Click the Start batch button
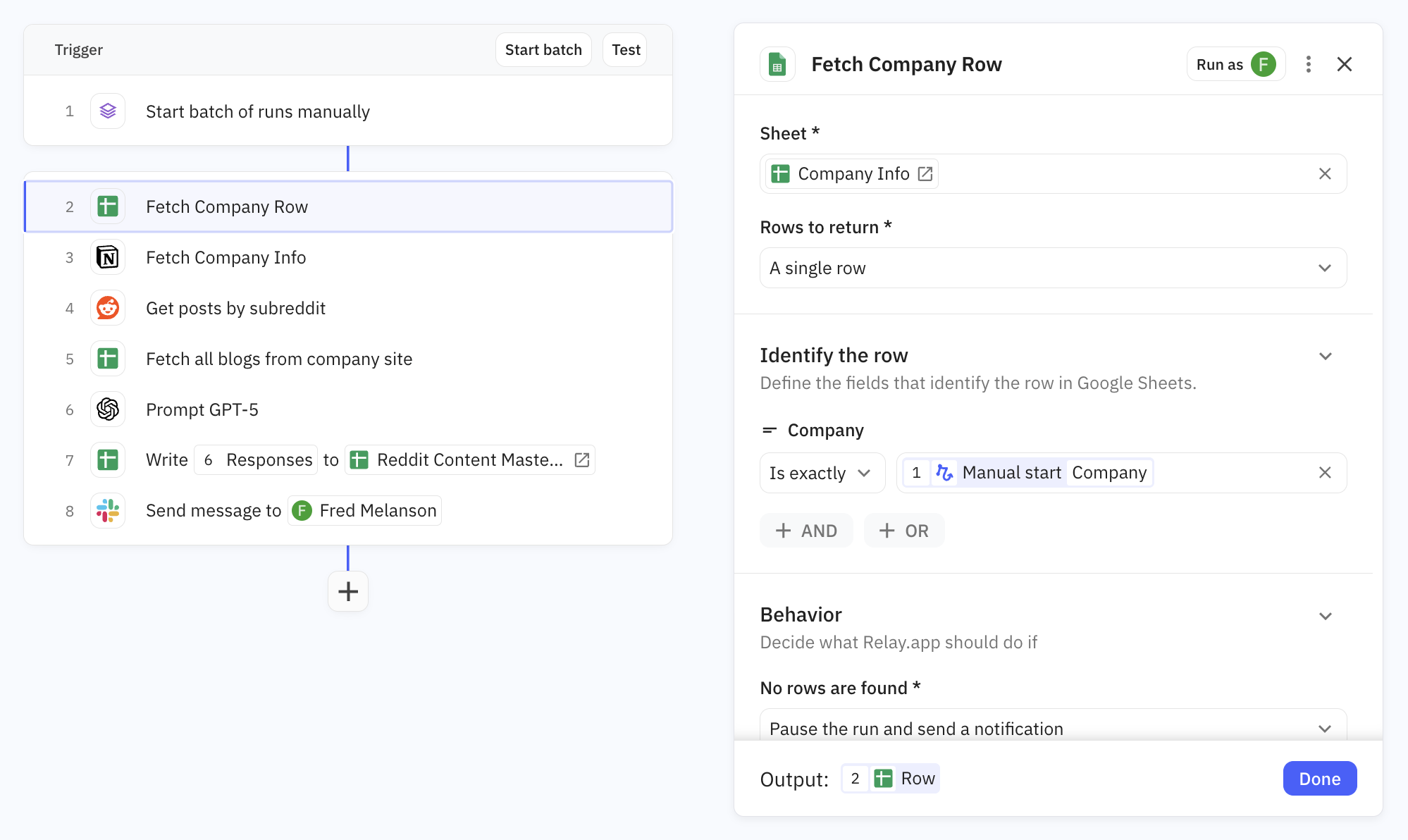This screenshot has height=840, width=1408. [543, 50]
